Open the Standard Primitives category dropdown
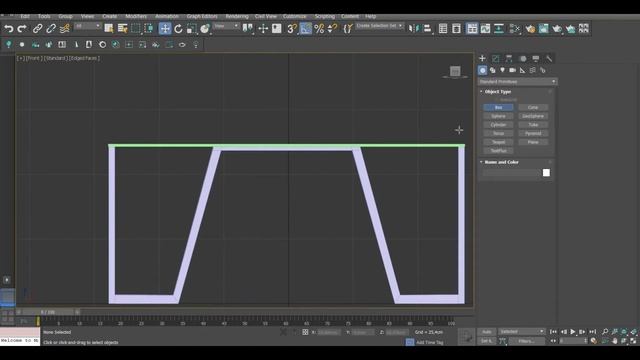 coord(517,82)
